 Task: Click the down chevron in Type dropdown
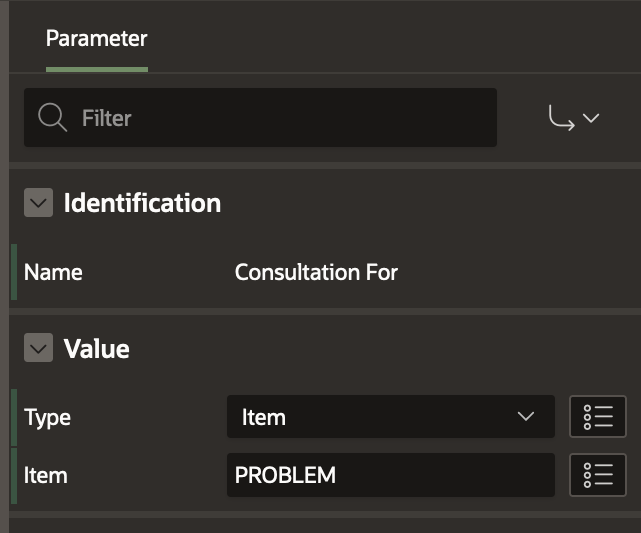526,417
